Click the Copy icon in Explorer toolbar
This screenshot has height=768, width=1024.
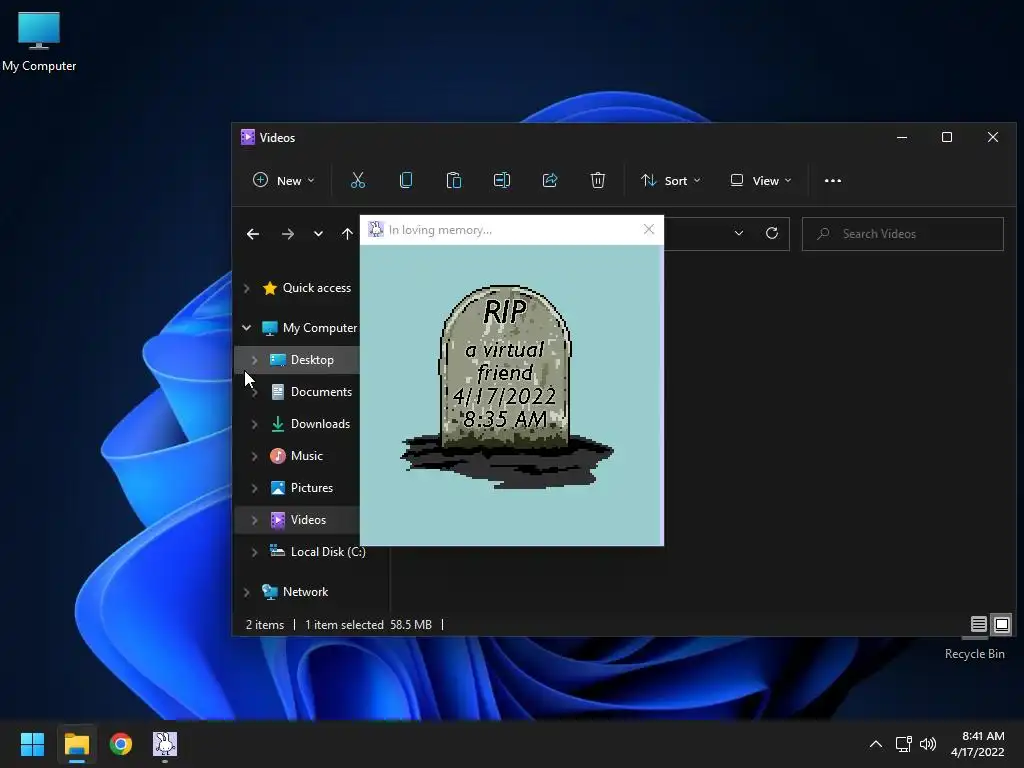406,180
